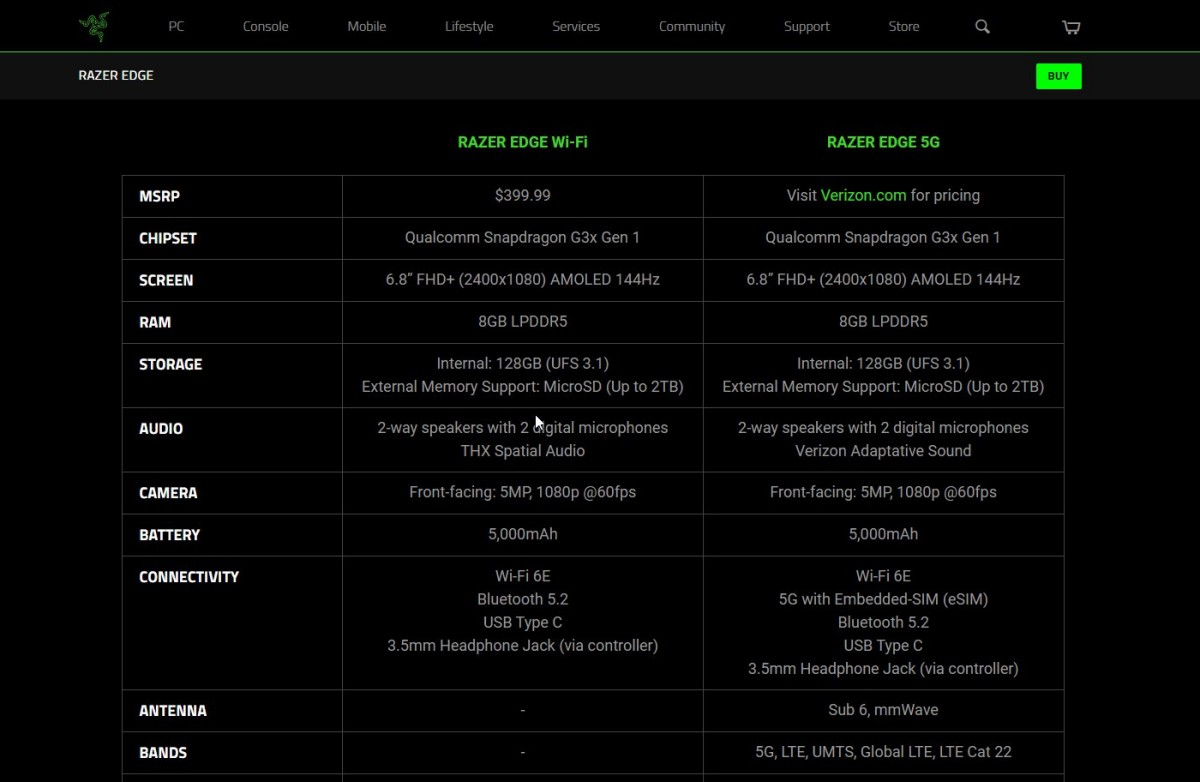Open the search magnifier icon
Image resolution: width=1200 pixels, height=782 pixels.
[x=982, y=27]
